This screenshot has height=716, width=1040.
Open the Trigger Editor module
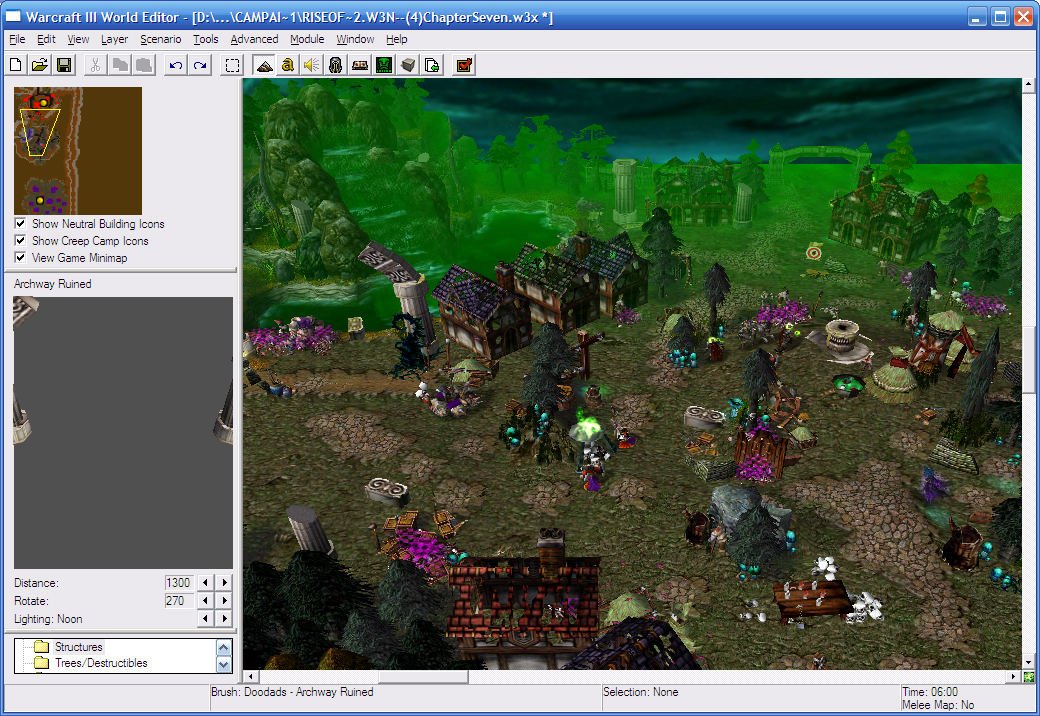point(288,65)
